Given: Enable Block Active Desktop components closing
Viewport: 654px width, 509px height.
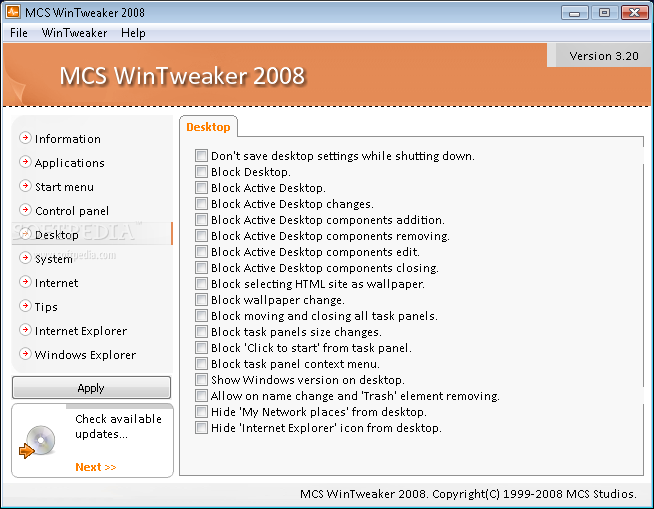Looking at the screenshot, I should click(x=201, y=267).
